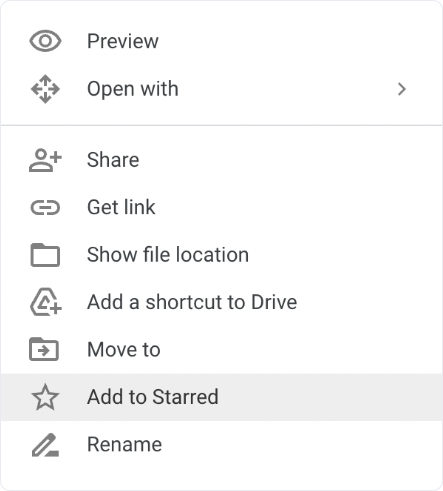Image resolution: width=443 pixels, height=491 pixels.
Task: Expand the Open with submenu arrow
Action: click(402, 89)
